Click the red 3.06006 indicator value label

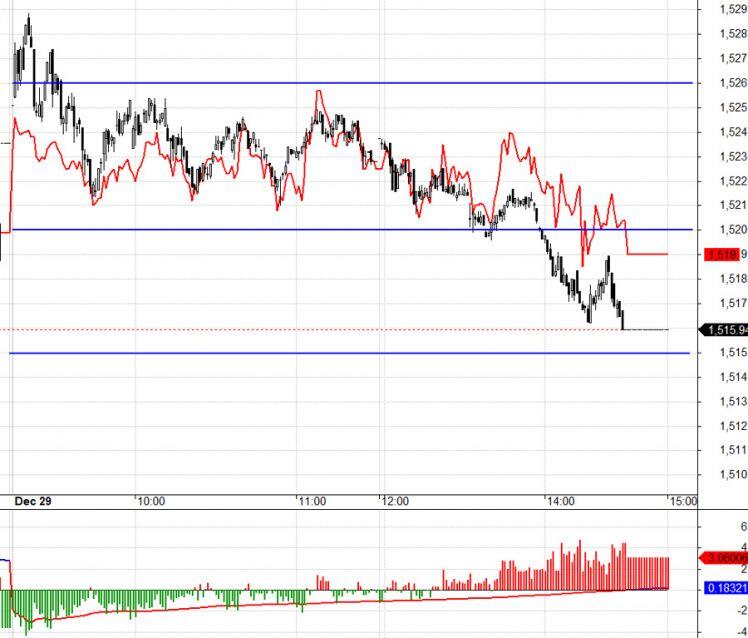coord(724,557)
